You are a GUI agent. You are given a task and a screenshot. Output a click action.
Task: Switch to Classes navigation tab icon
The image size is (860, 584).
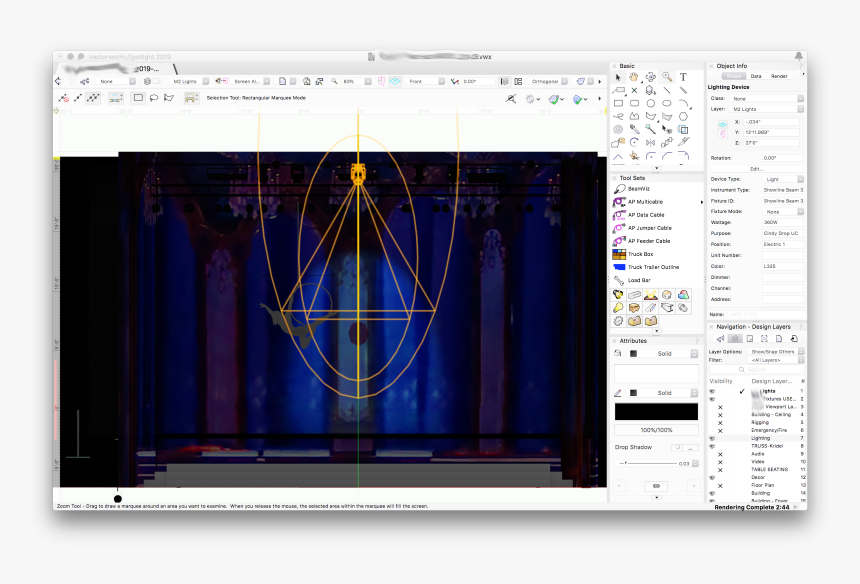pyautogui.click(x=721, y=339)
